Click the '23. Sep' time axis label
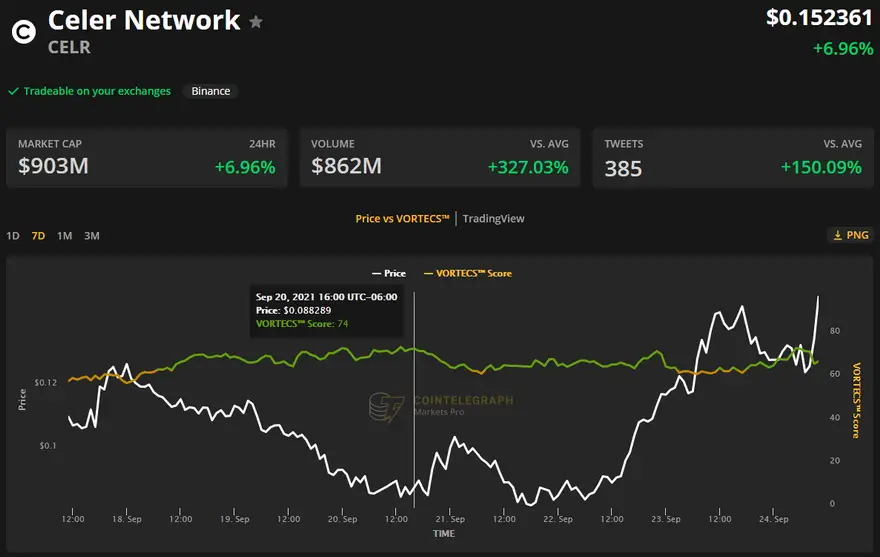Viewport: 880px width, 557px height. coord(666,519)
